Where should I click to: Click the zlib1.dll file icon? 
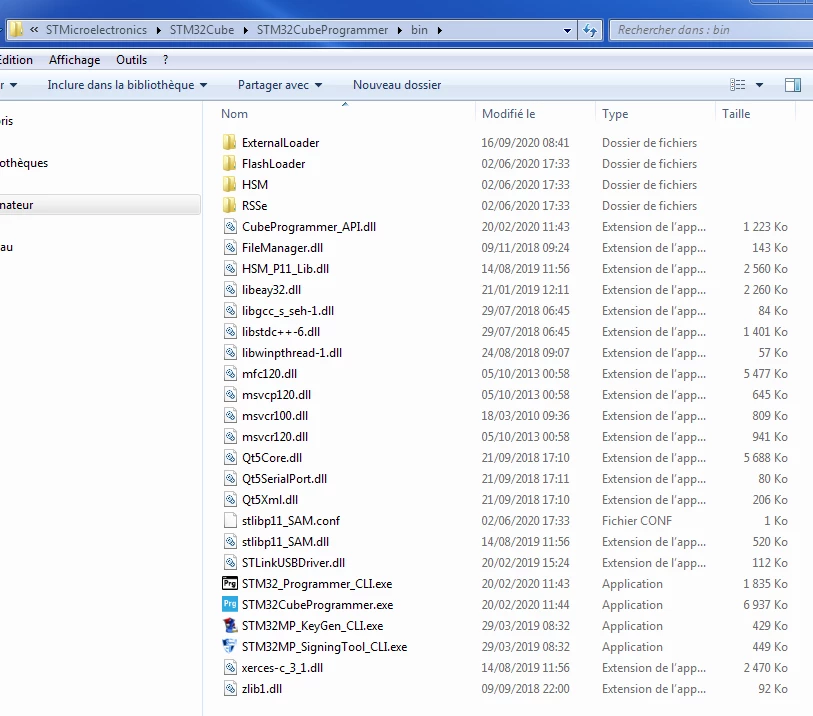(230, 689)
